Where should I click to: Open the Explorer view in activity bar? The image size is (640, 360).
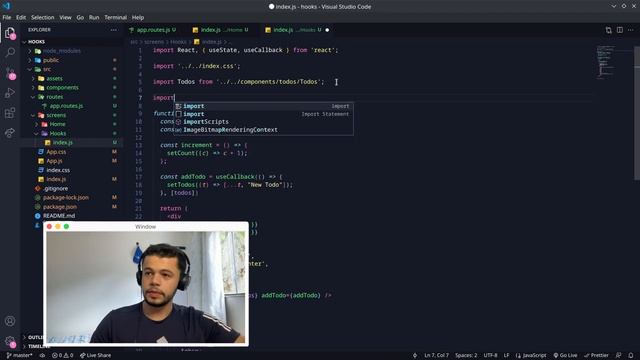point(10,33)
